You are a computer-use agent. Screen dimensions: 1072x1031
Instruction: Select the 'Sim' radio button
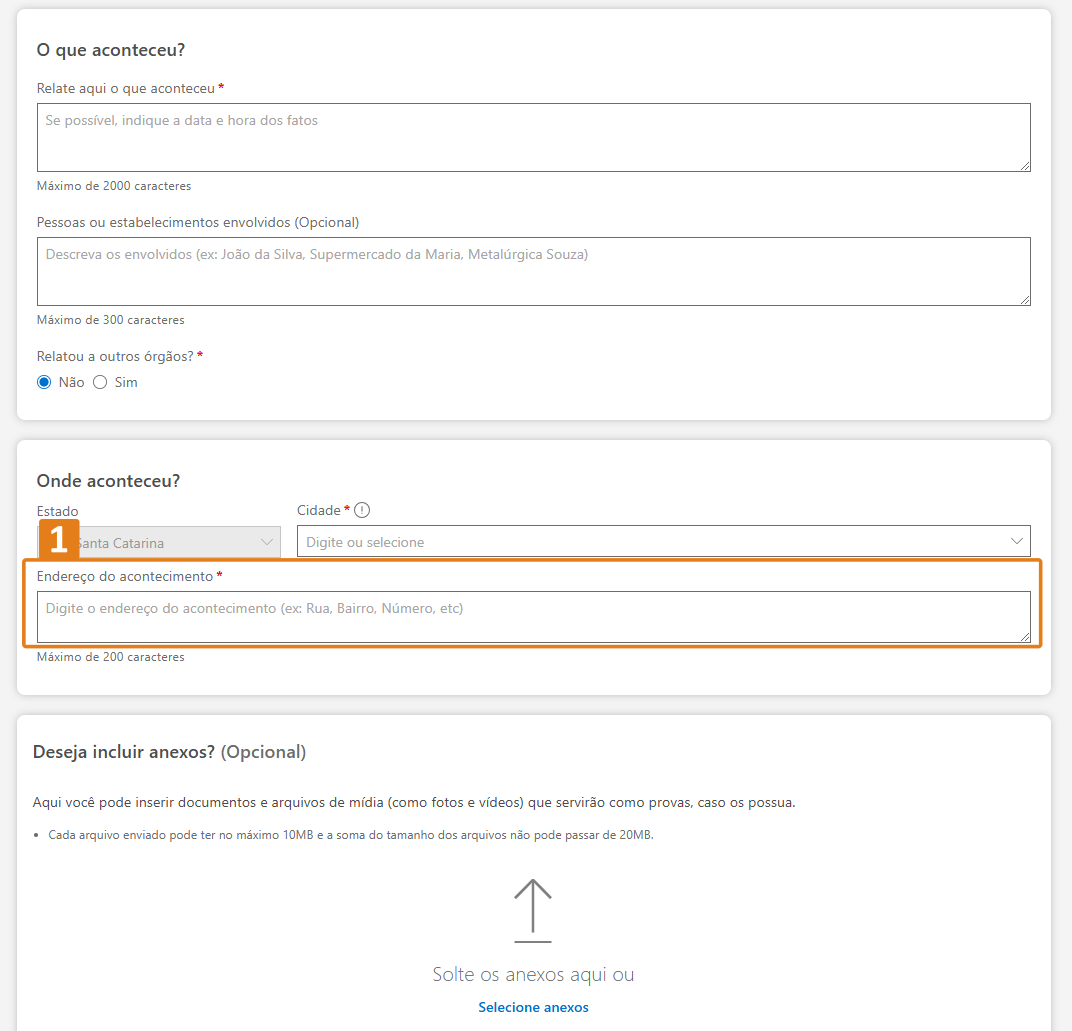100,382
